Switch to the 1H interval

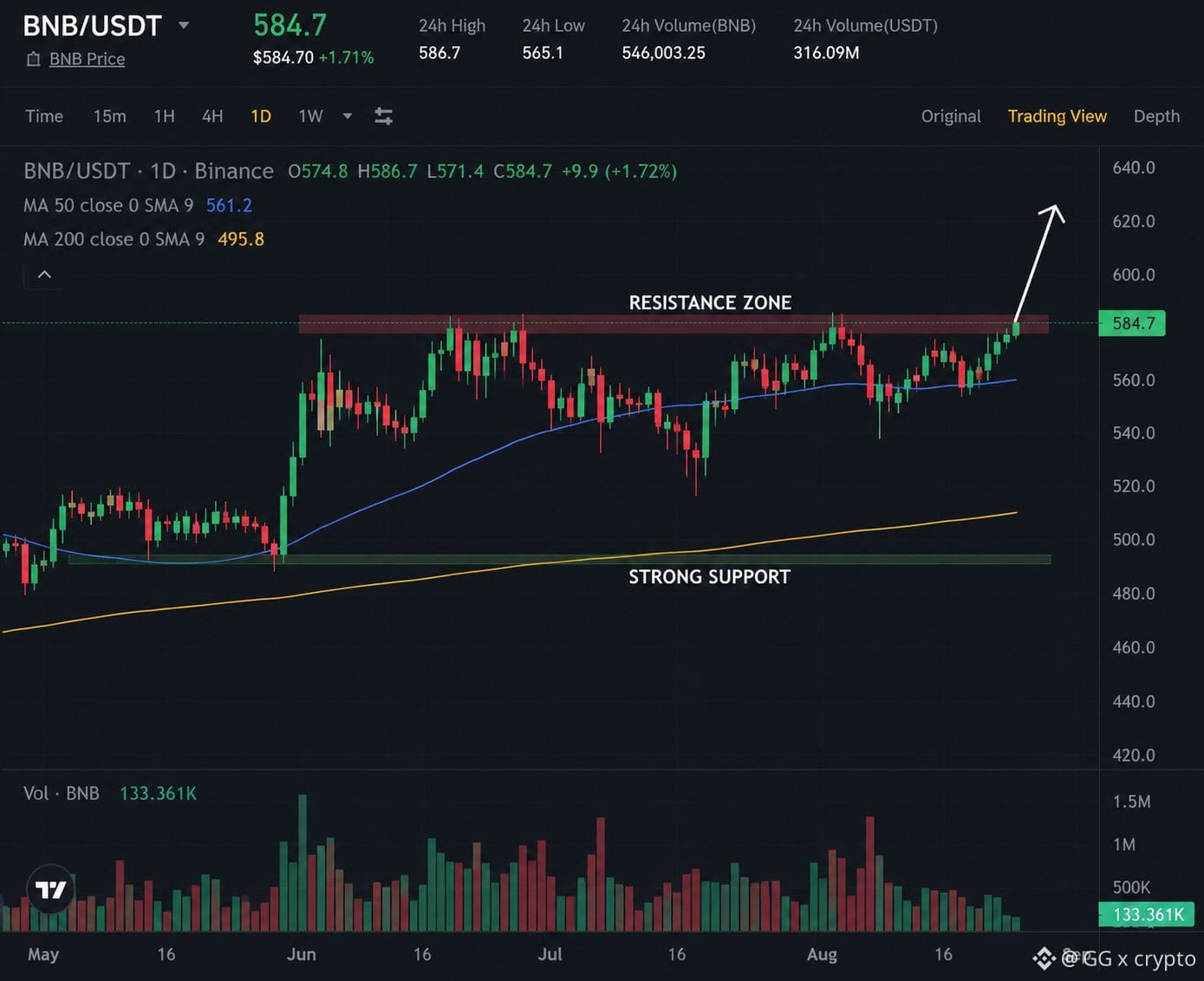164,116
